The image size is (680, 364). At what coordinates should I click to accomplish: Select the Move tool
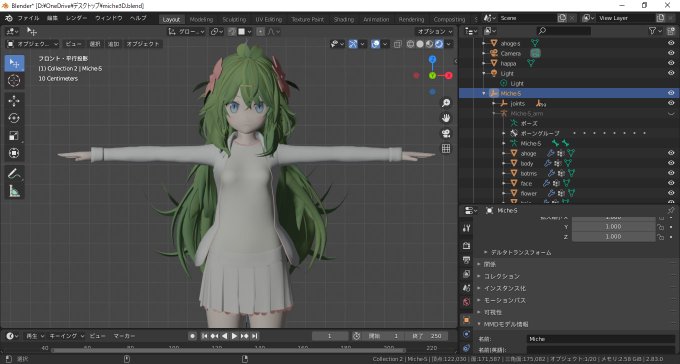click(14, 101)
